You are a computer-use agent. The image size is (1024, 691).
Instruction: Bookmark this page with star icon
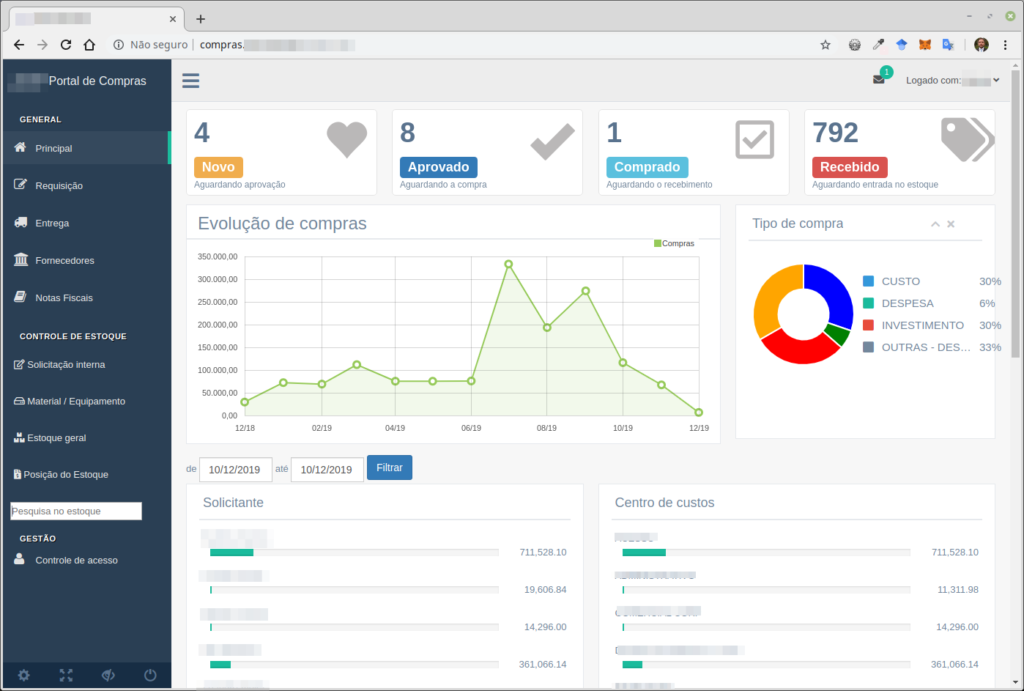(x=825, y=45)
